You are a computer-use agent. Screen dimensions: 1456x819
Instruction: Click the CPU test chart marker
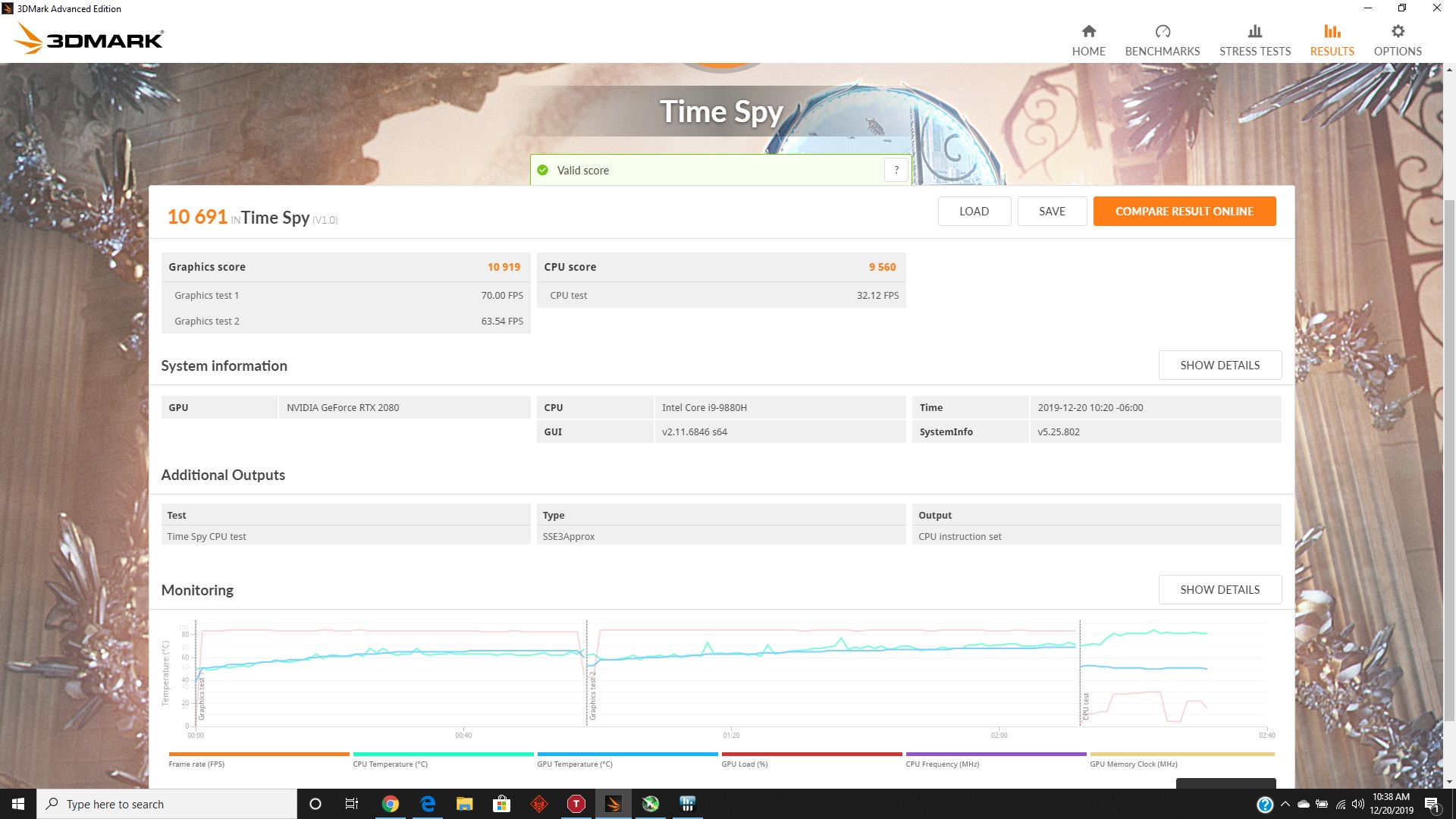coord(1085,705)
